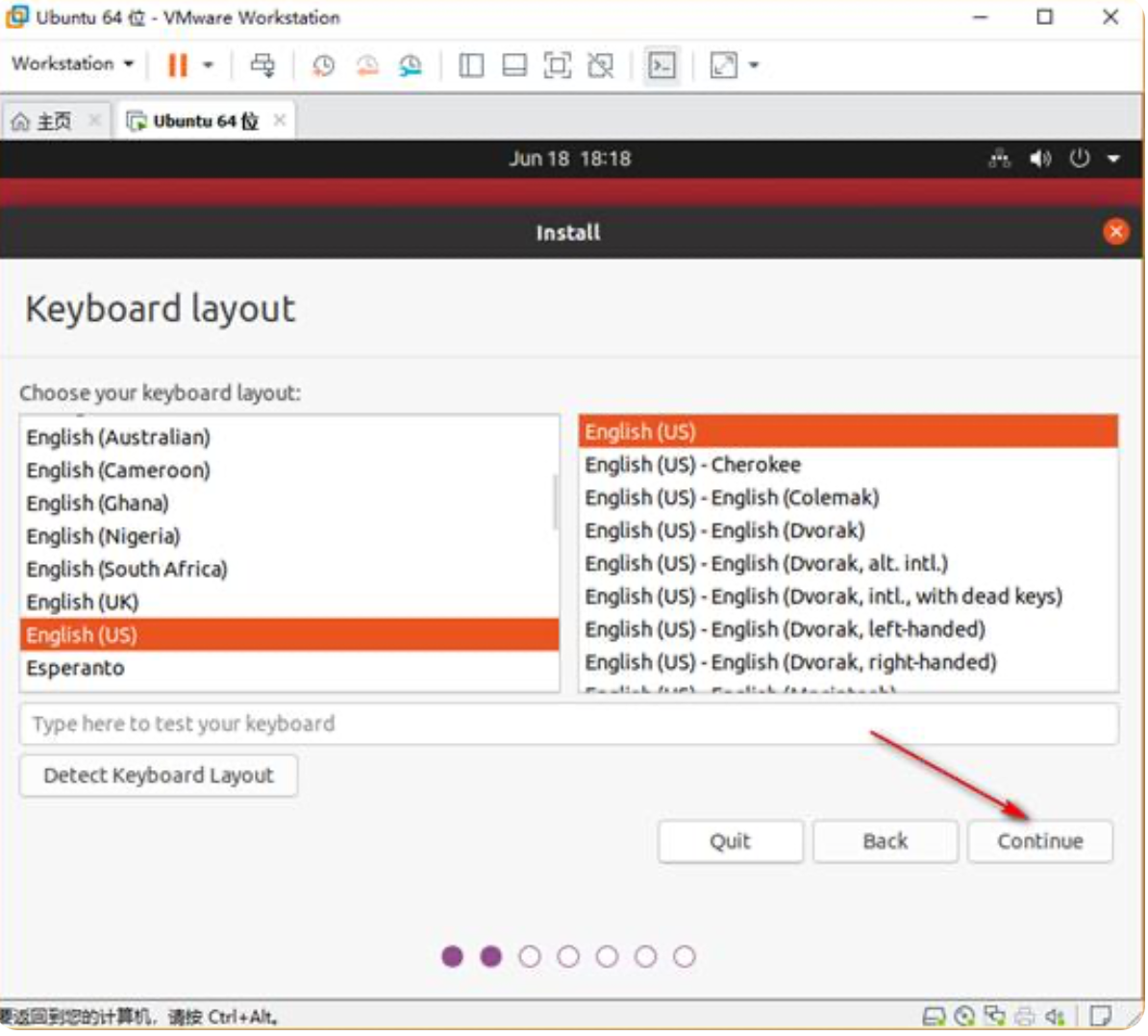This screenshot has height=1036, width=1148.
Task: Click the Ubuntu volume icon
Action: click(x=1040, y=159)
